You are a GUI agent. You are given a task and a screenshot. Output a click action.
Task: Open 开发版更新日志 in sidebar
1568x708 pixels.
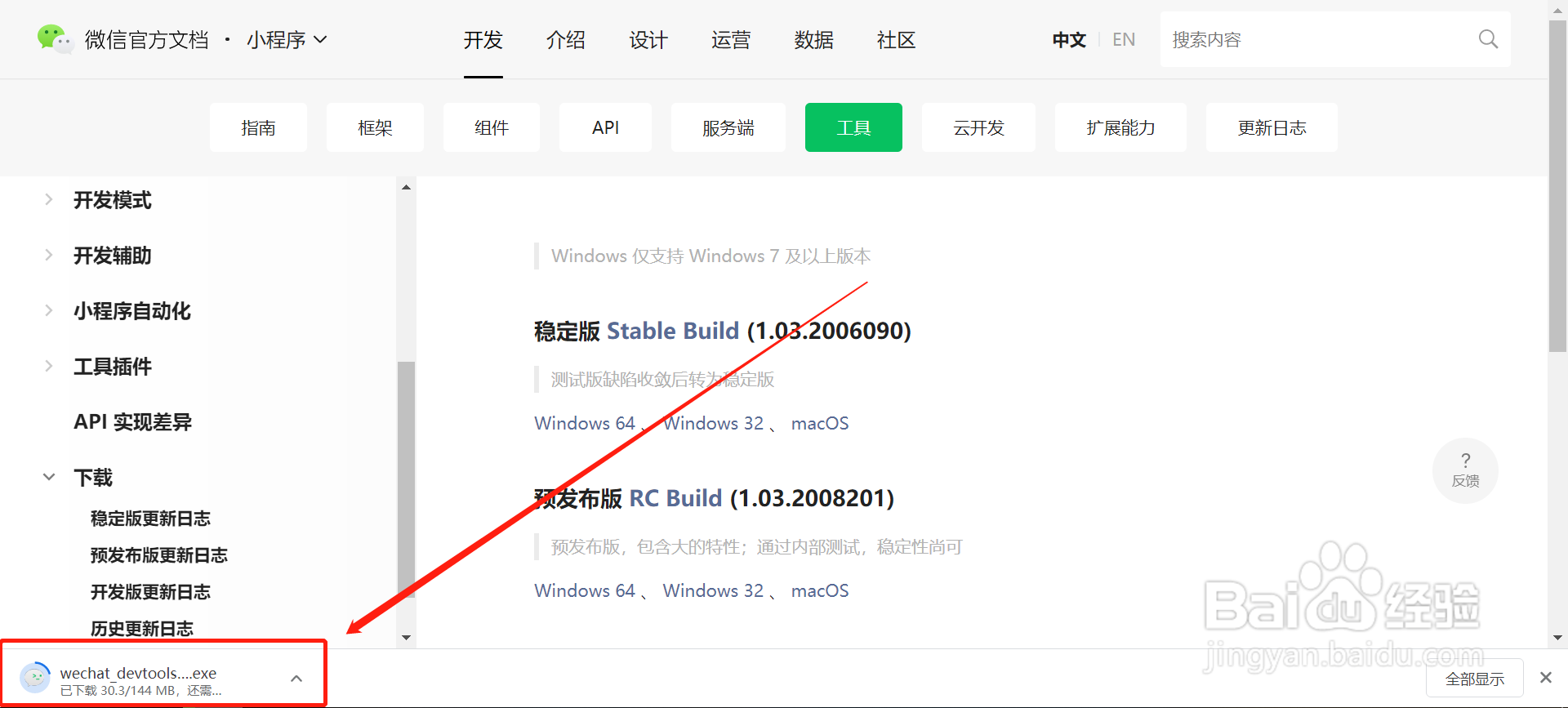point(150,592)
